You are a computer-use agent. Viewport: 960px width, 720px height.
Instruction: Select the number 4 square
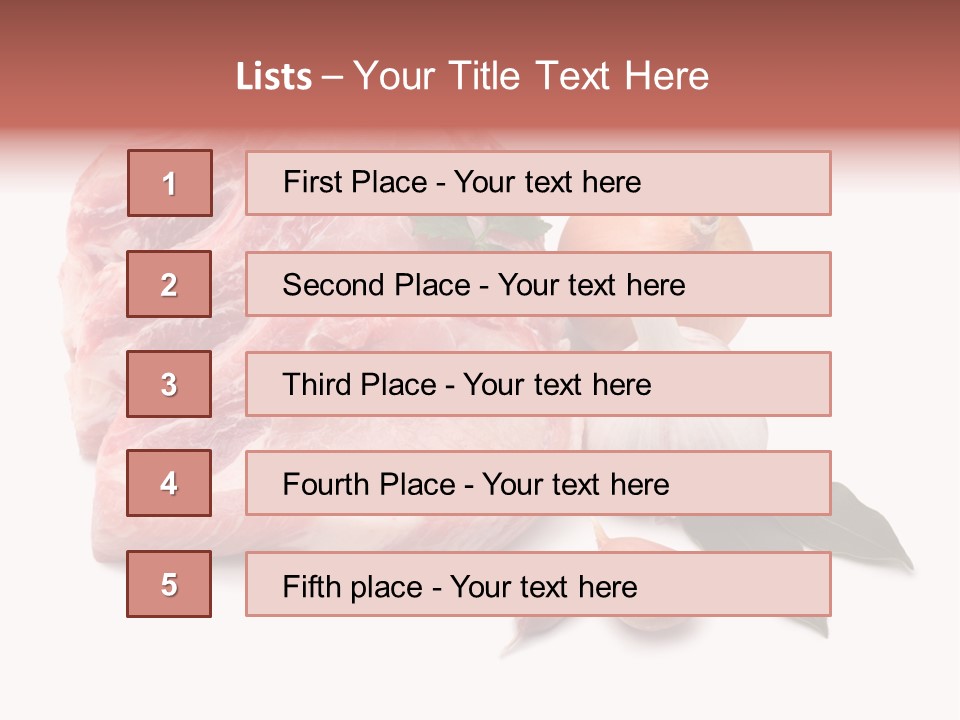(169, 484)
